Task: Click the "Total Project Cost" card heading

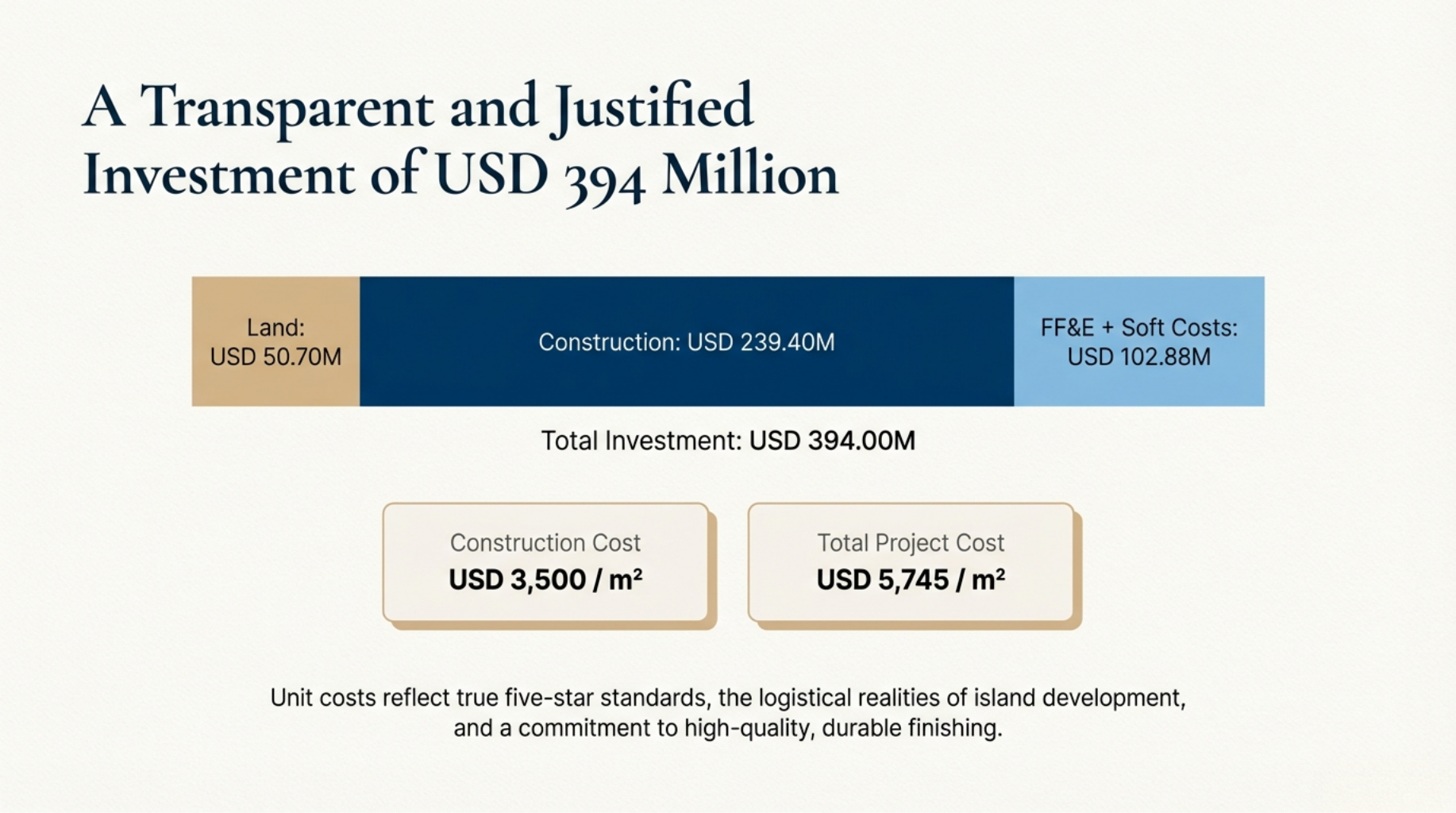Action: [911, 543]
